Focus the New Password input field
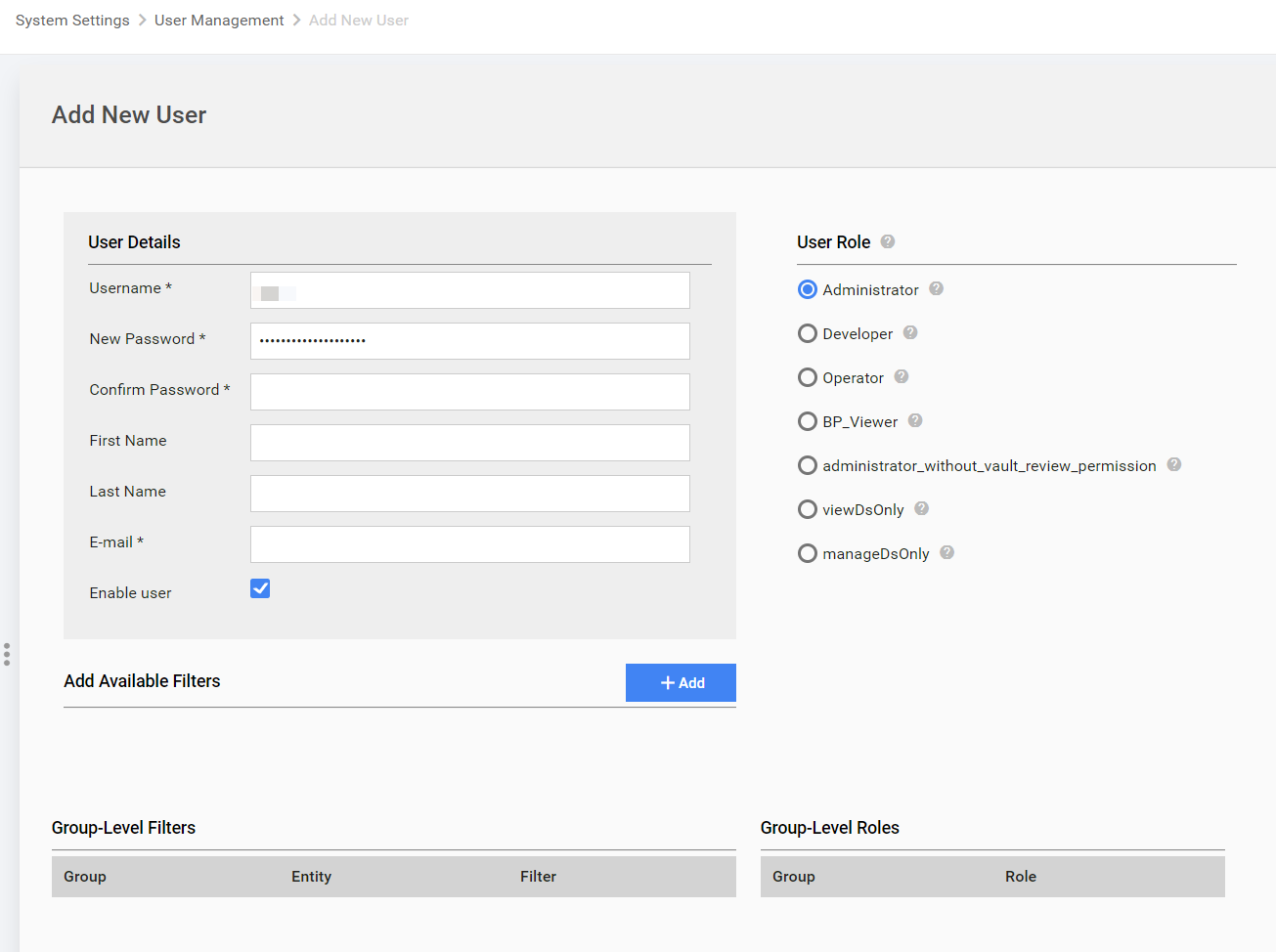Viewport: 1276px width, 952px height. 470,341
